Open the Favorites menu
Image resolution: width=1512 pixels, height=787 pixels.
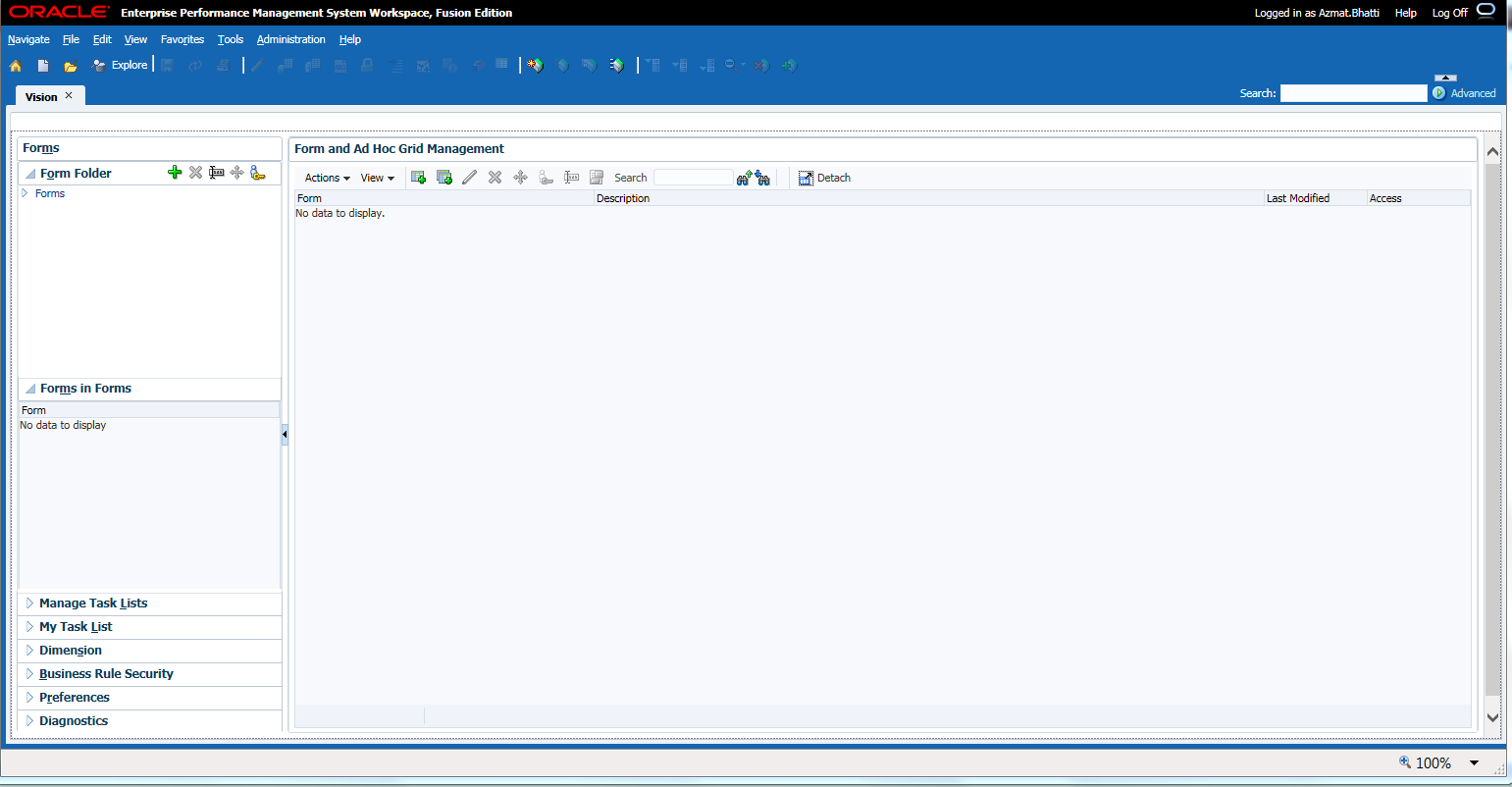[x=182, y=39]
